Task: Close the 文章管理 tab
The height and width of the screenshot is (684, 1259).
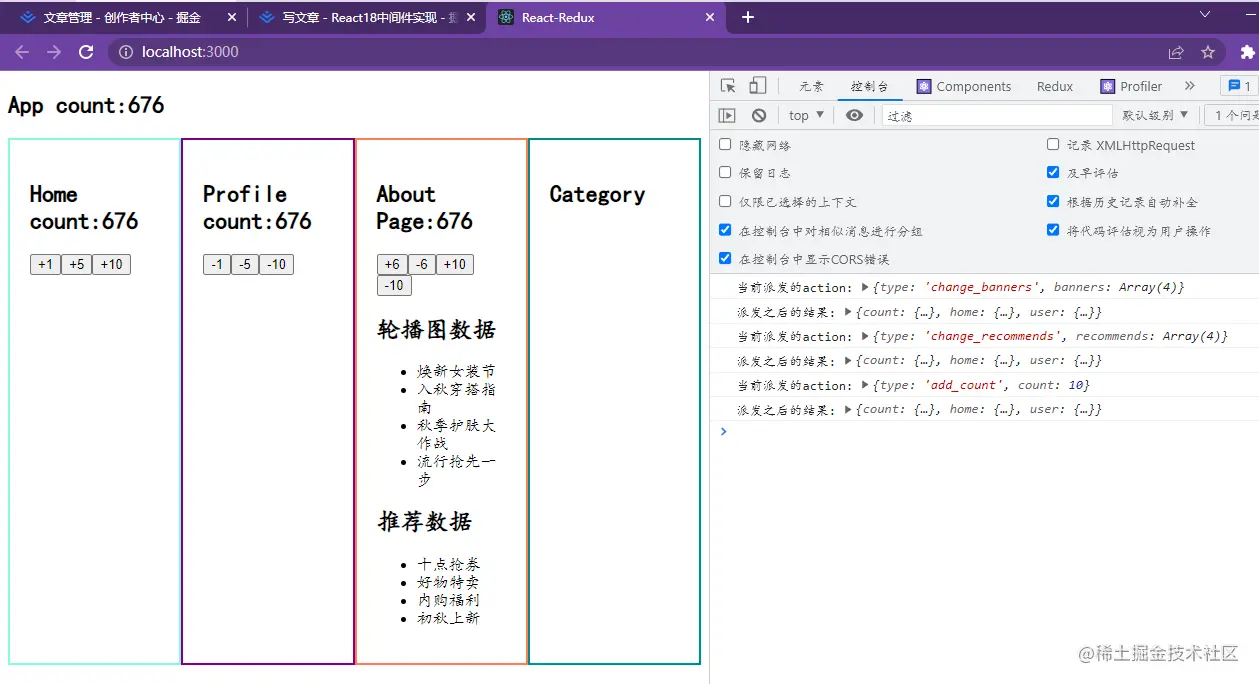Action: click(x=233, y=17)
